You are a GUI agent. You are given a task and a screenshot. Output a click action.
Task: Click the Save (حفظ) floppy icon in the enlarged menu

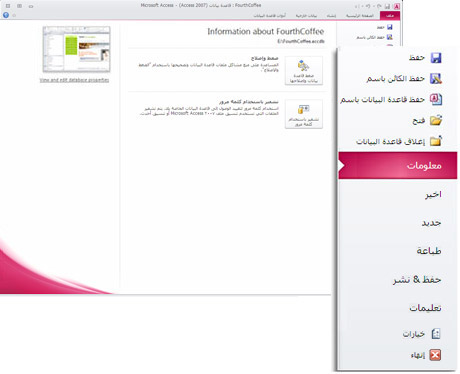click(436, 58)
